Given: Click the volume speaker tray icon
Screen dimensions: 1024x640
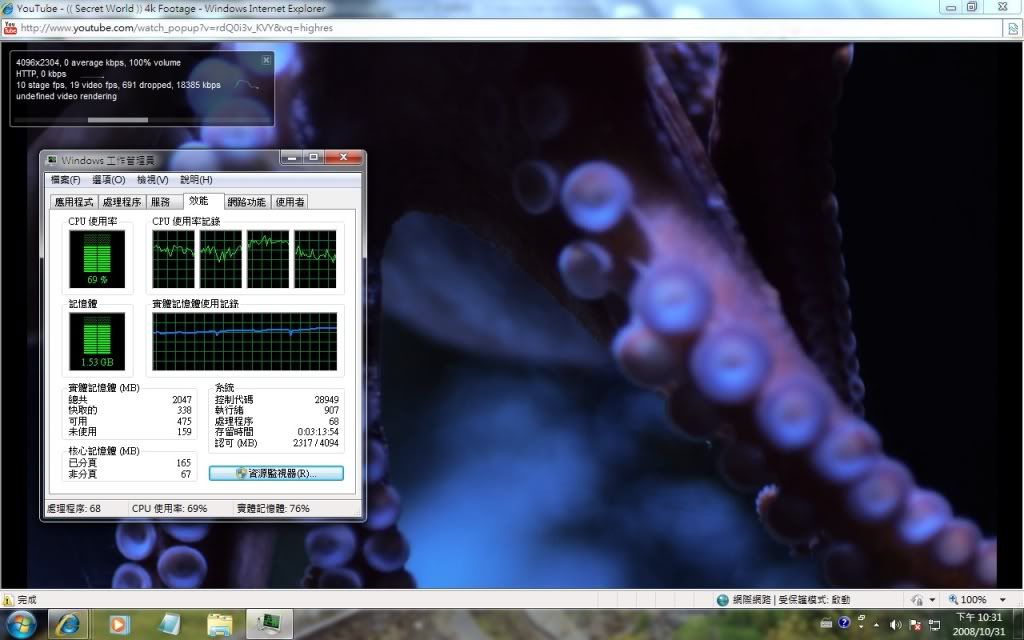Looking at the screenshot, I should (895, 625).
